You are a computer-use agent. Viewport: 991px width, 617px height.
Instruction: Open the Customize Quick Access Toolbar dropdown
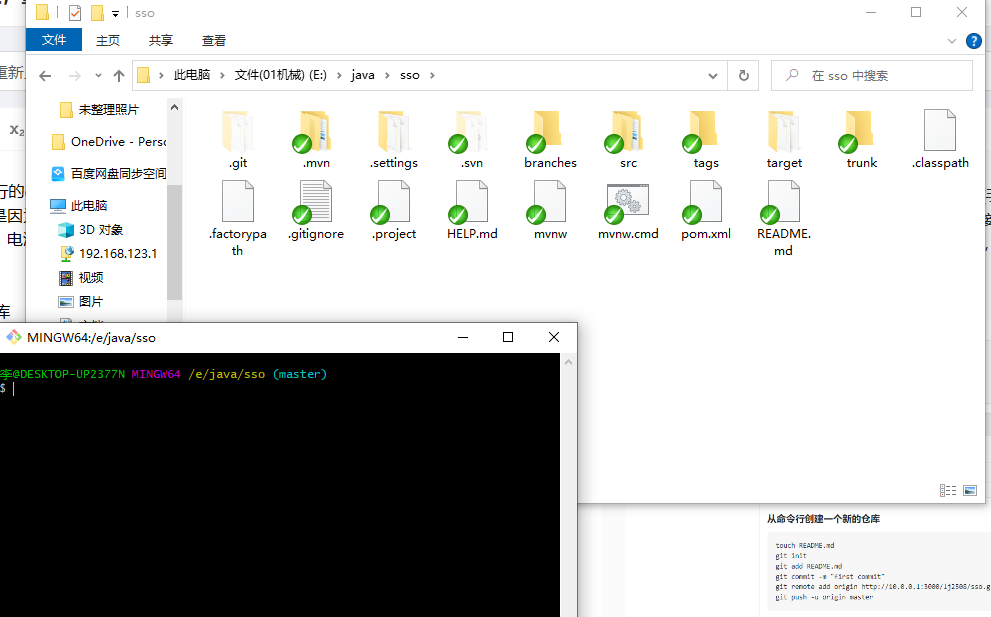tap(116, 13)
